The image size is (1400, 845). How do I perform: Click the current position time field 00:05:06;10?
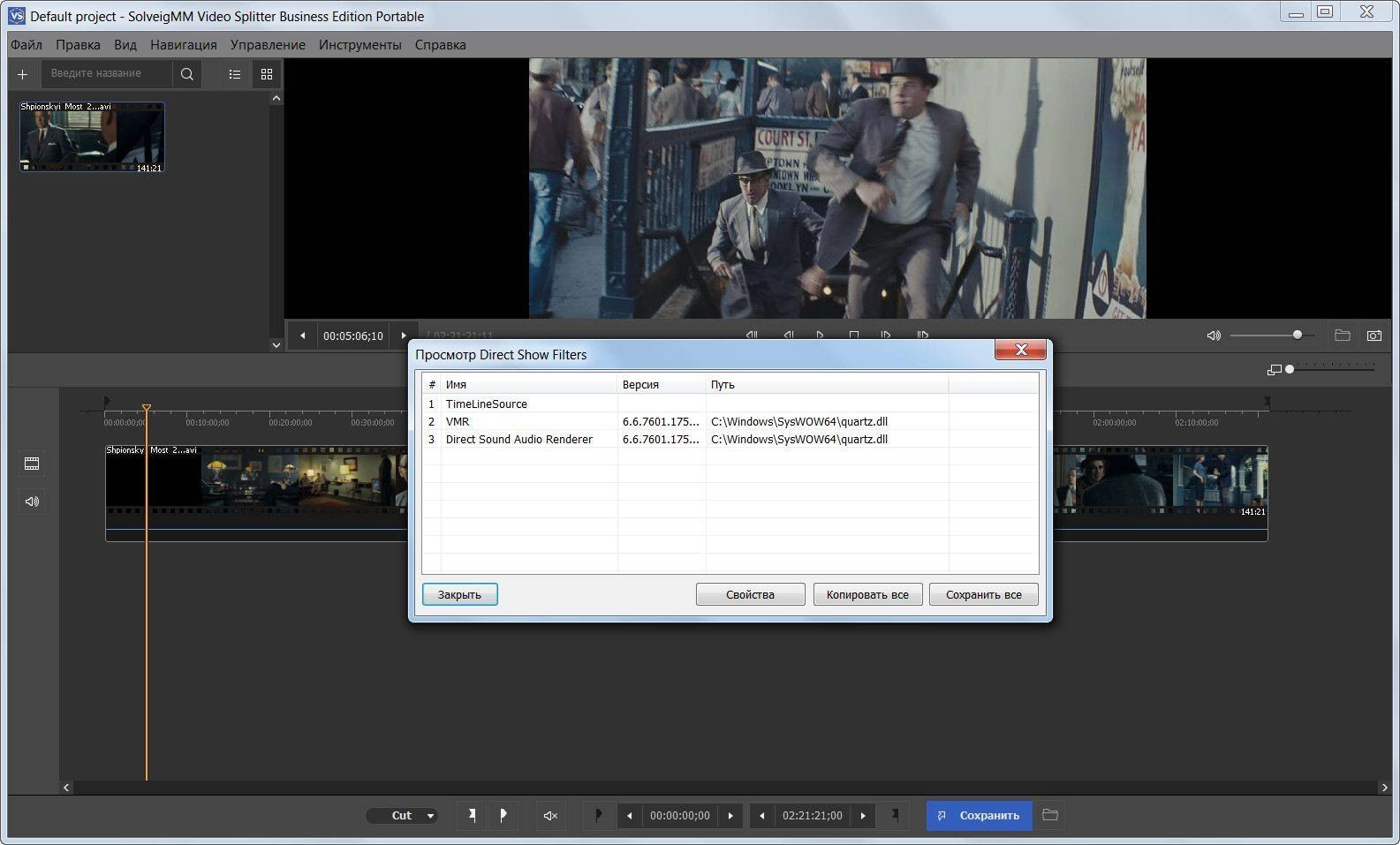[x=353, y=336]
